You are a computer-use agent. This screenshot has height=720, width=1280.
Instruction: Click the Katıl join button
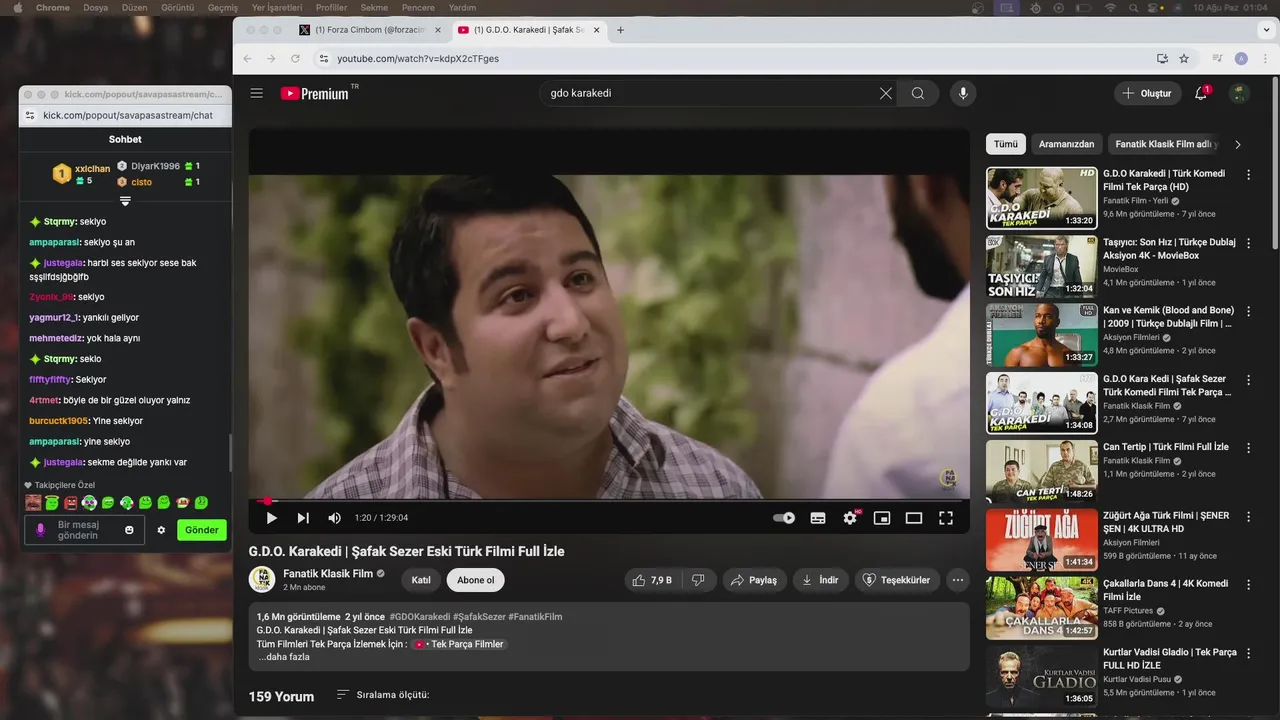tap(421, 580)
